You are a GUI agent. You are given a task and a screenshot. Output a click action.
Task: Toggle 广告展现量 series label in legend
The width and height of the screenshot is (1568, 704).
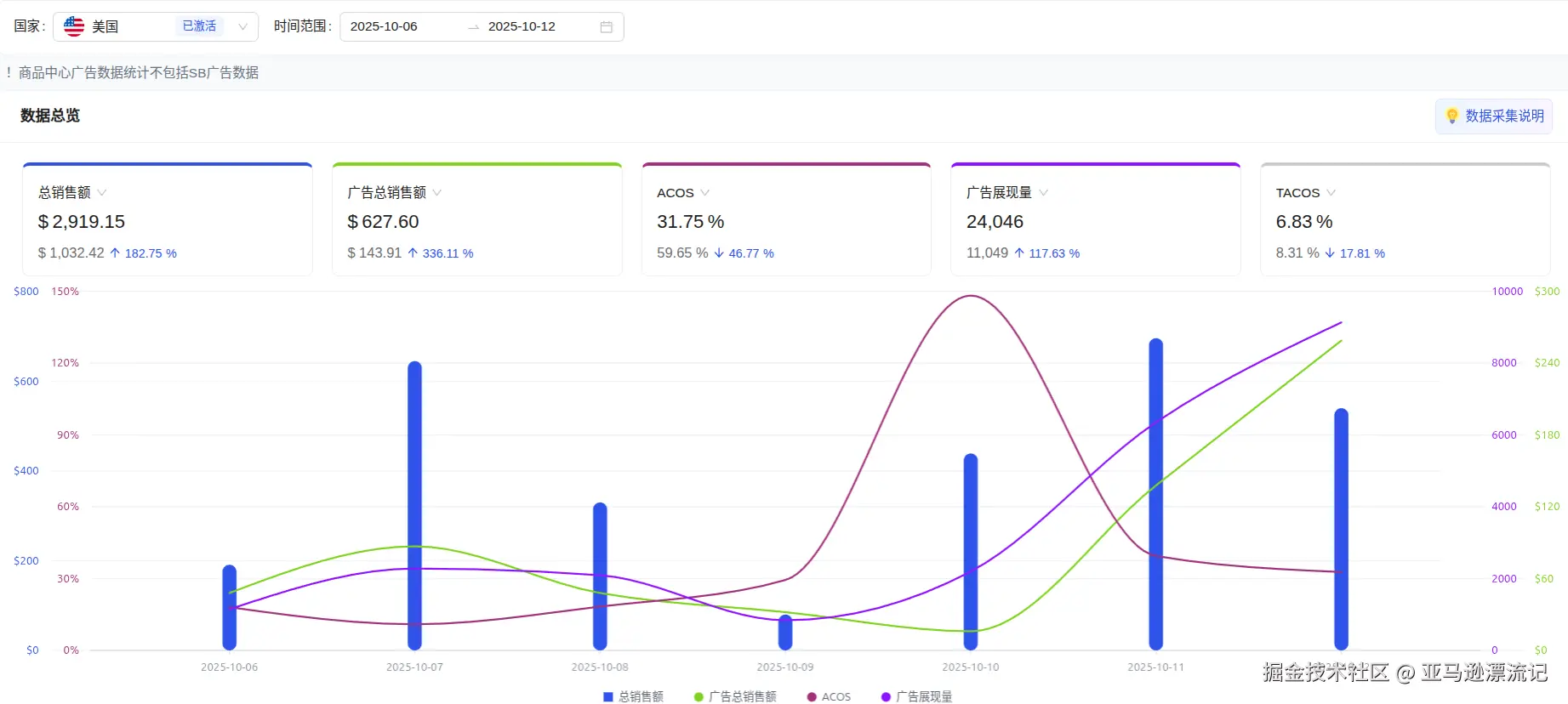pyautogui.click(x=924, y=696)
